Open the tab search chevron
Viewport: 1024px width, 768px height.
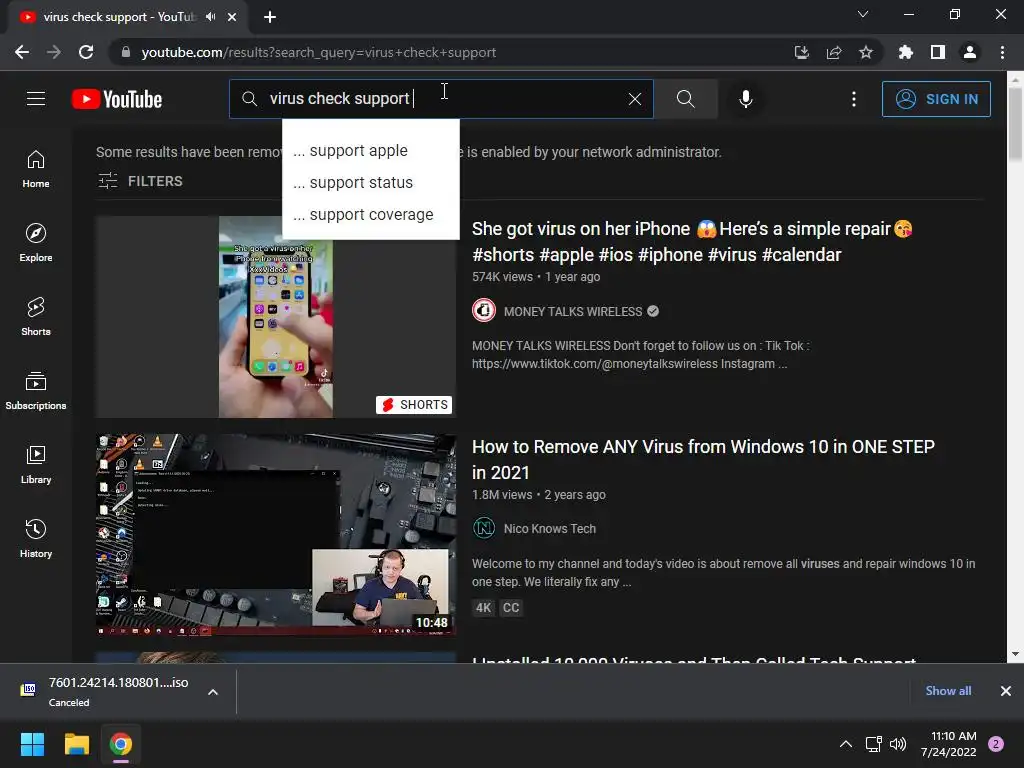pos(863,14)
